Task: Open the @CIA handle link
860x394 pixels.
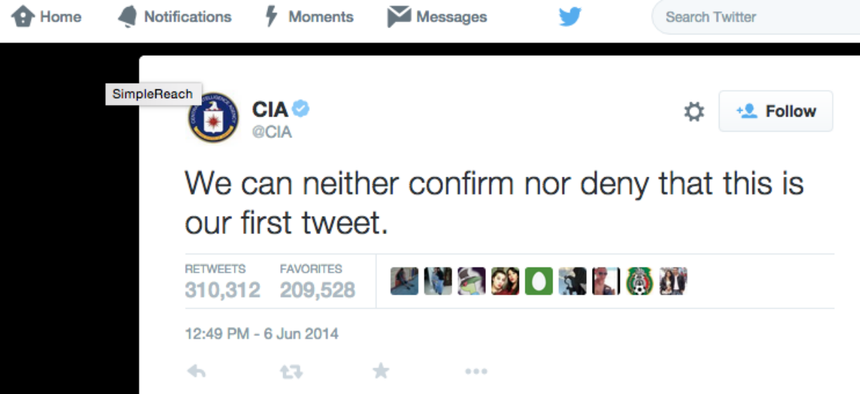Action: click(271, 133)
